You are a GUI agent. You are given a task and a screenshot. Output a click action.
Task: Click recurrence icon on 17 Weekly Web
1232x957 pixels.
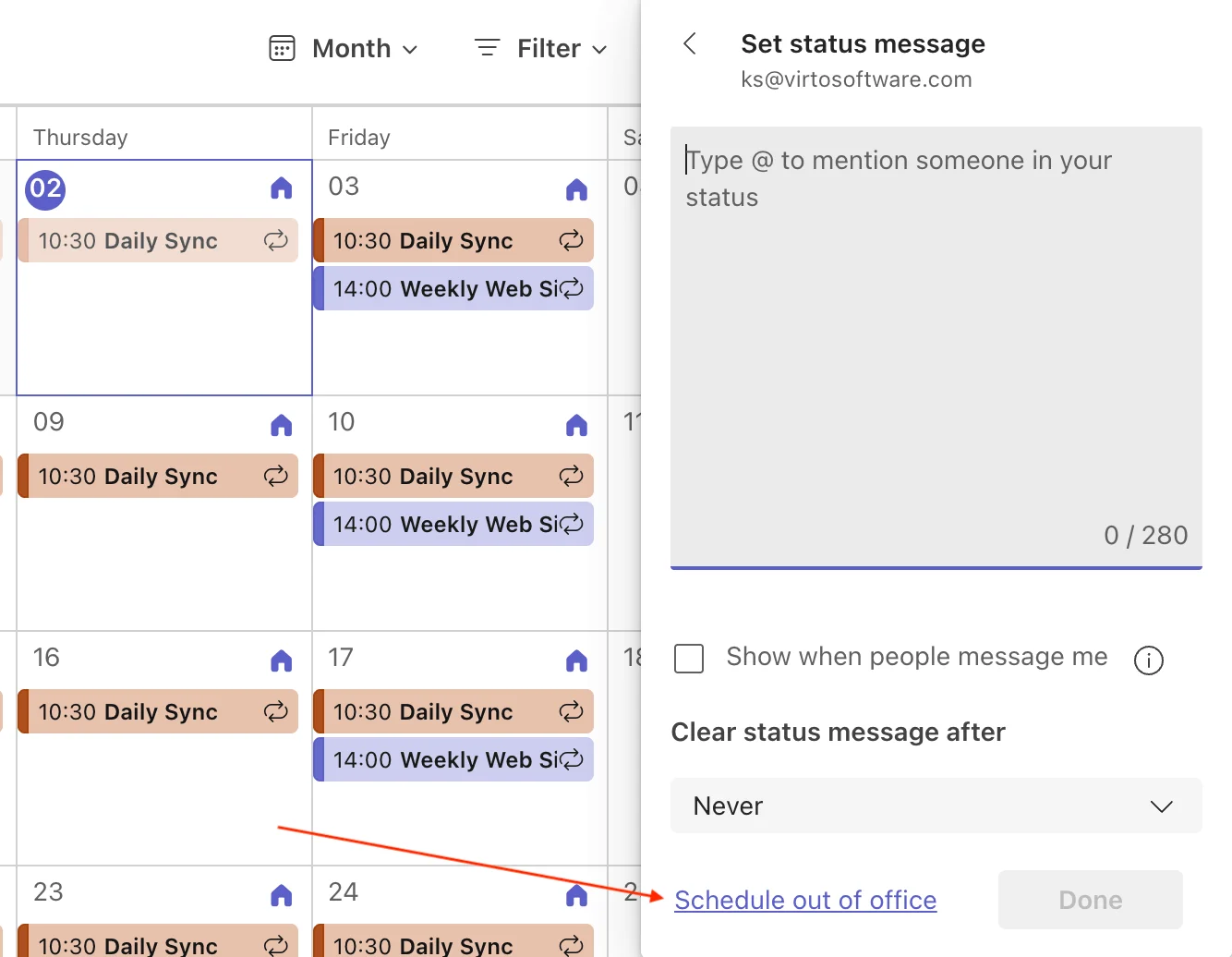[572, 759]
